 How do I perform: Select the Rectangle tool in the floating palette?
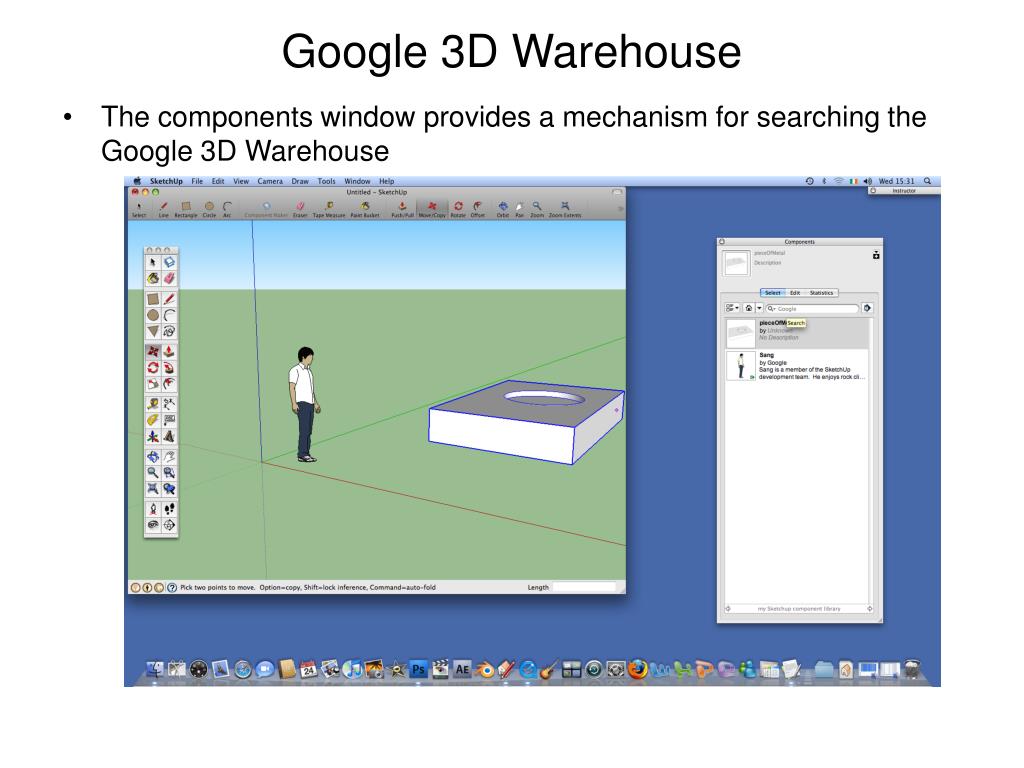point(153,299)
